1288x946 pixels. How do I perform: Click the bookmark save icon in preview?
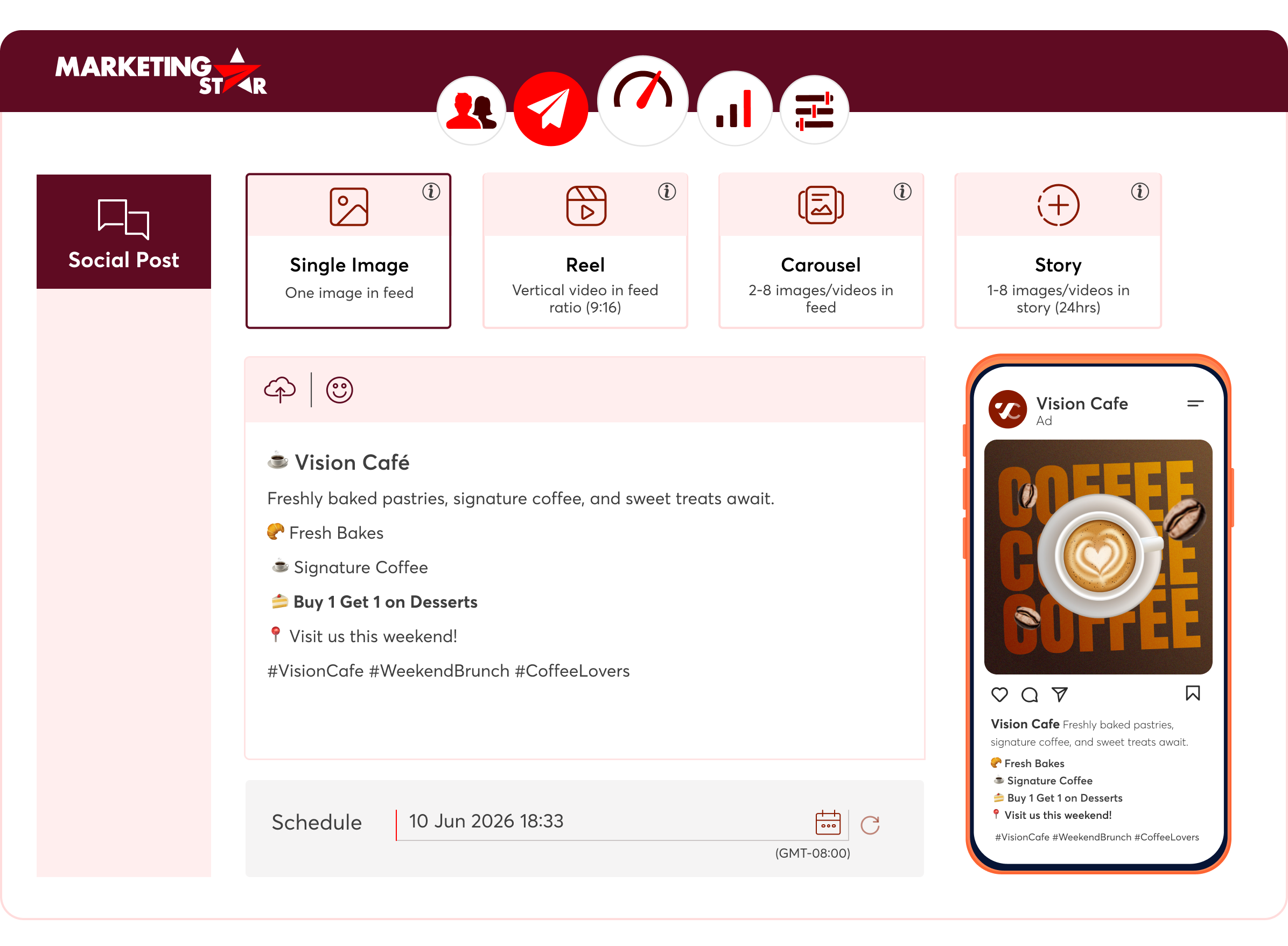pyautogui.click(x=1193, y=693)
